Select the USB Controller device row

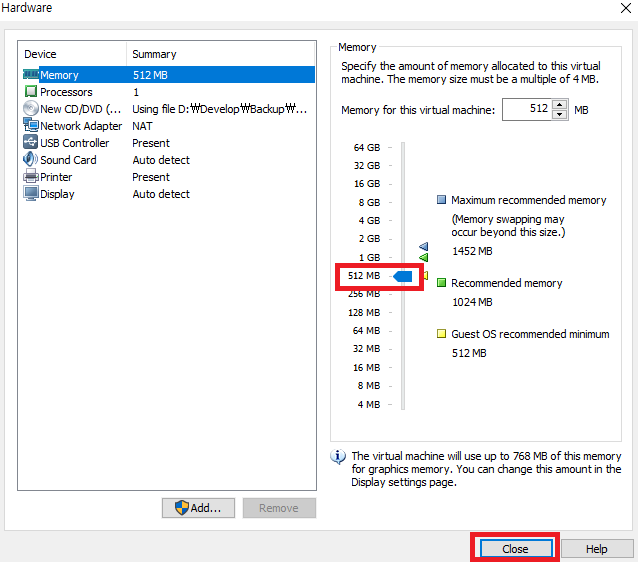(x=168, y=143)
